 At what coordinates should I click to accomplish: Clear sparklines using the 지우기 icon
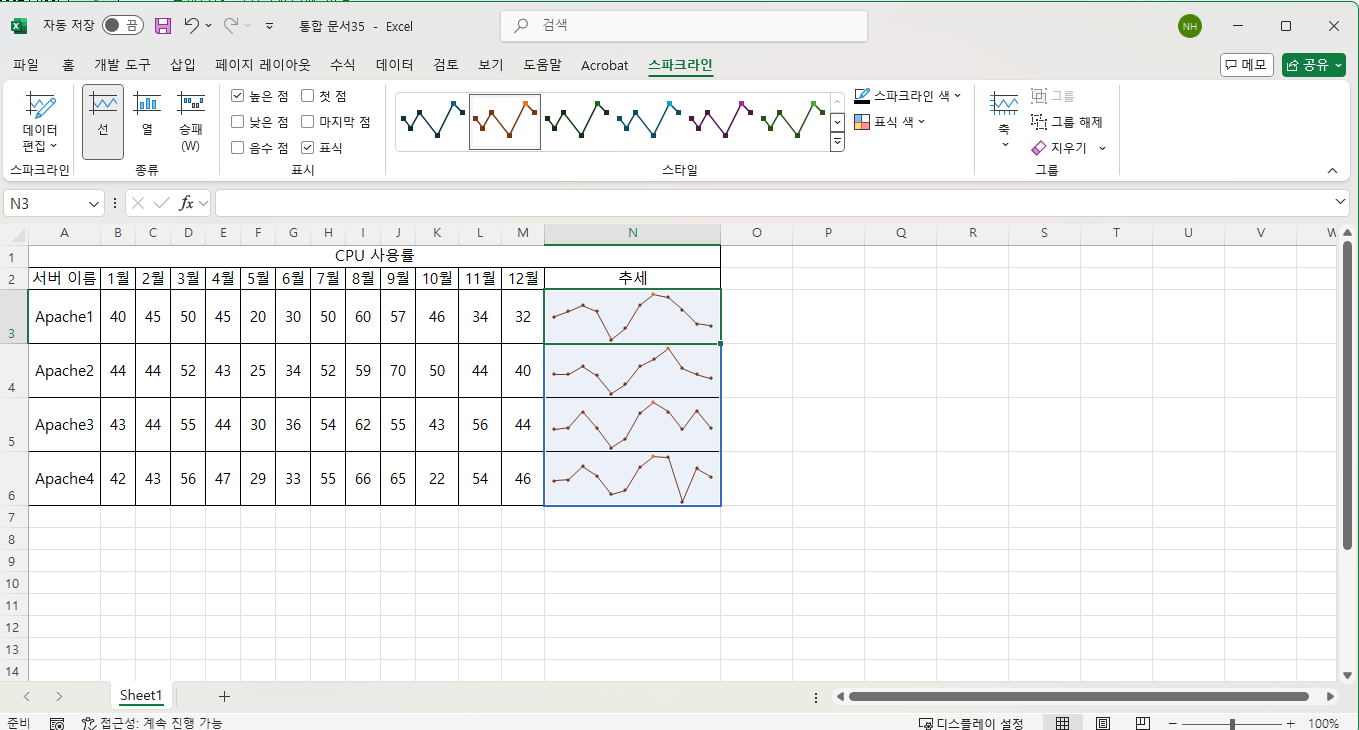tap(1062, 148)
